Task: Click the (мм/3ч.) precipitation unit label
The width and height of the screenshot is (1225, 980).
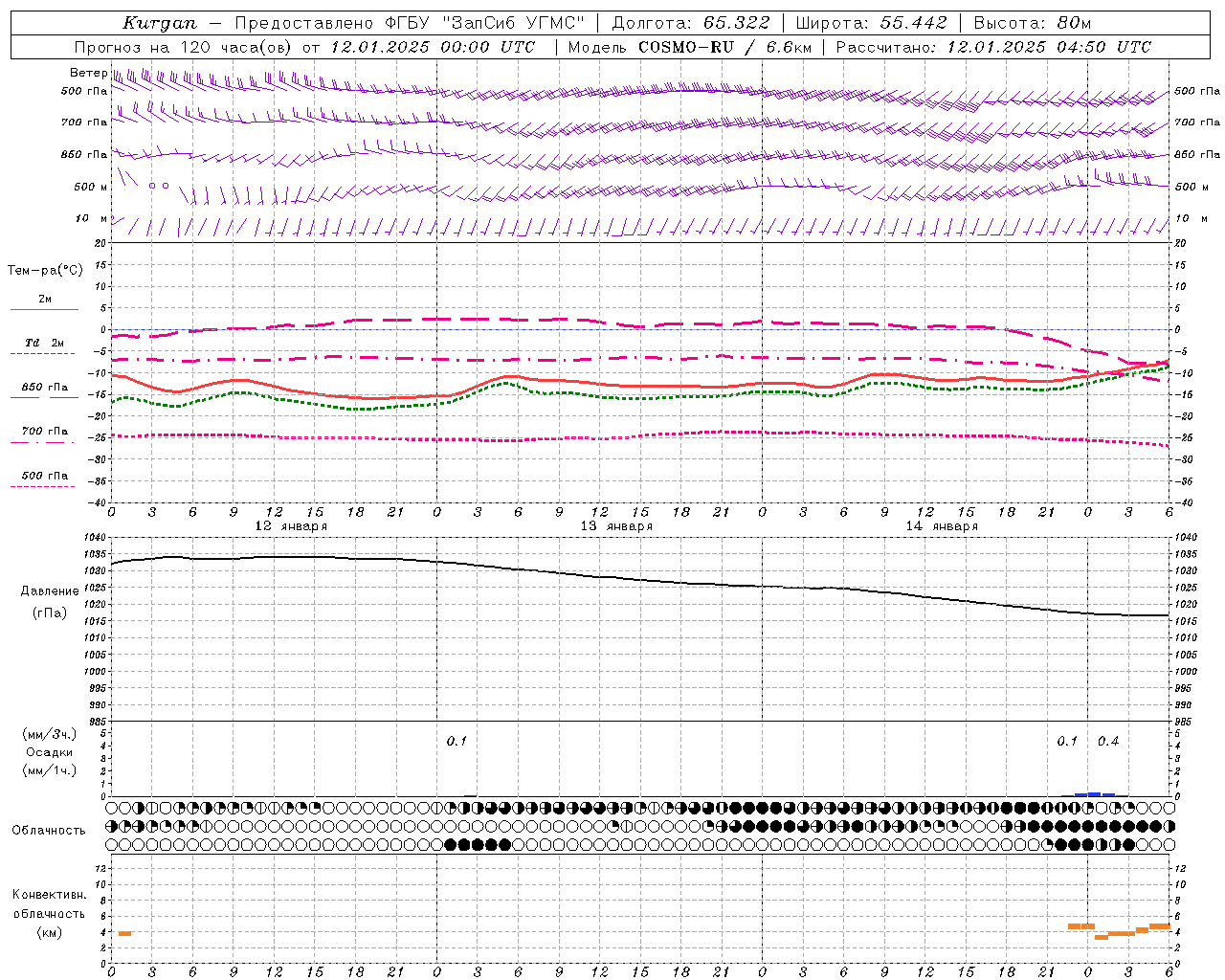Action: [50, 734]
